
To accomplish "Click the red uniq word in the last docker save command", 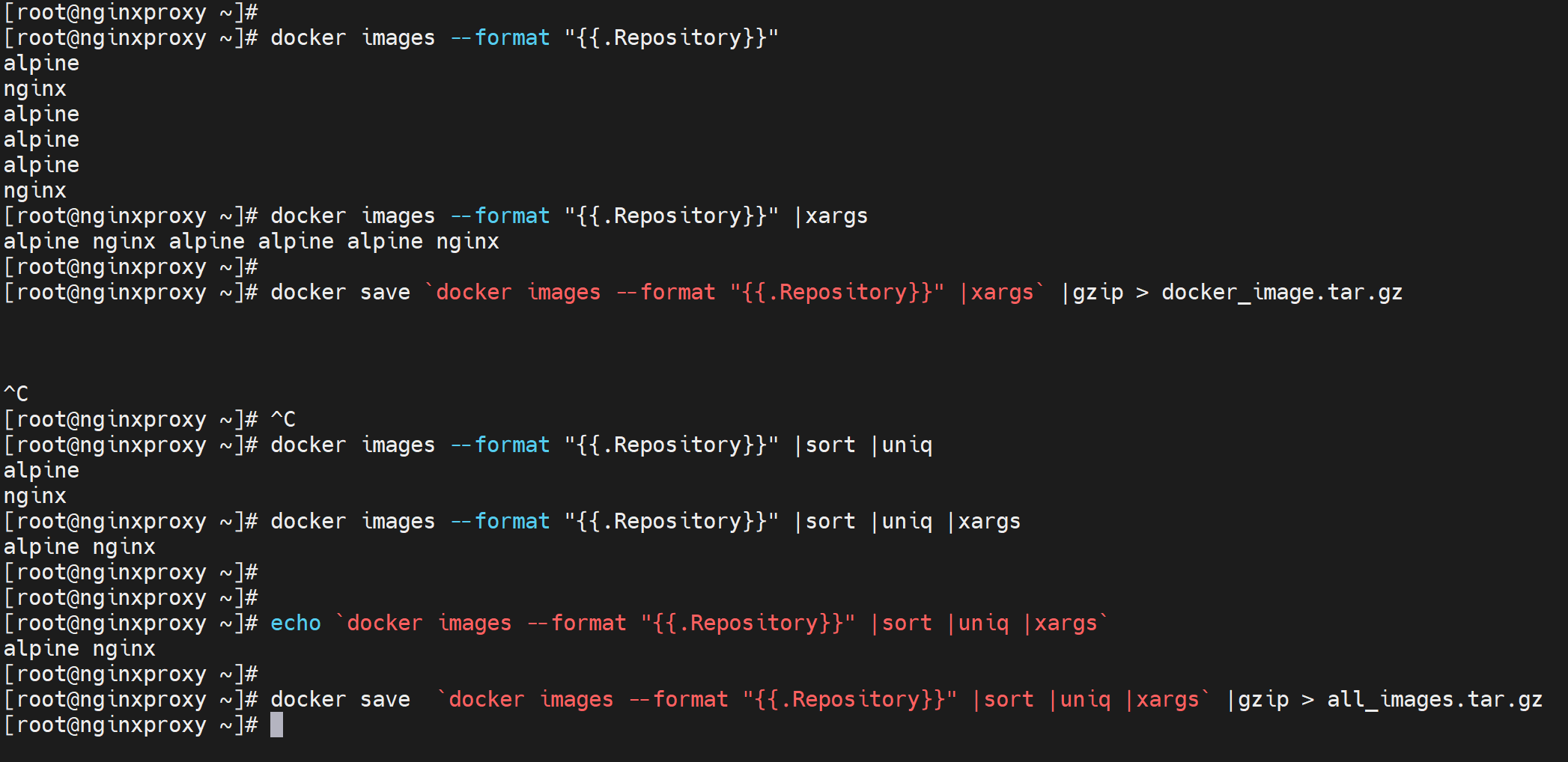I will pos(1085,699).
